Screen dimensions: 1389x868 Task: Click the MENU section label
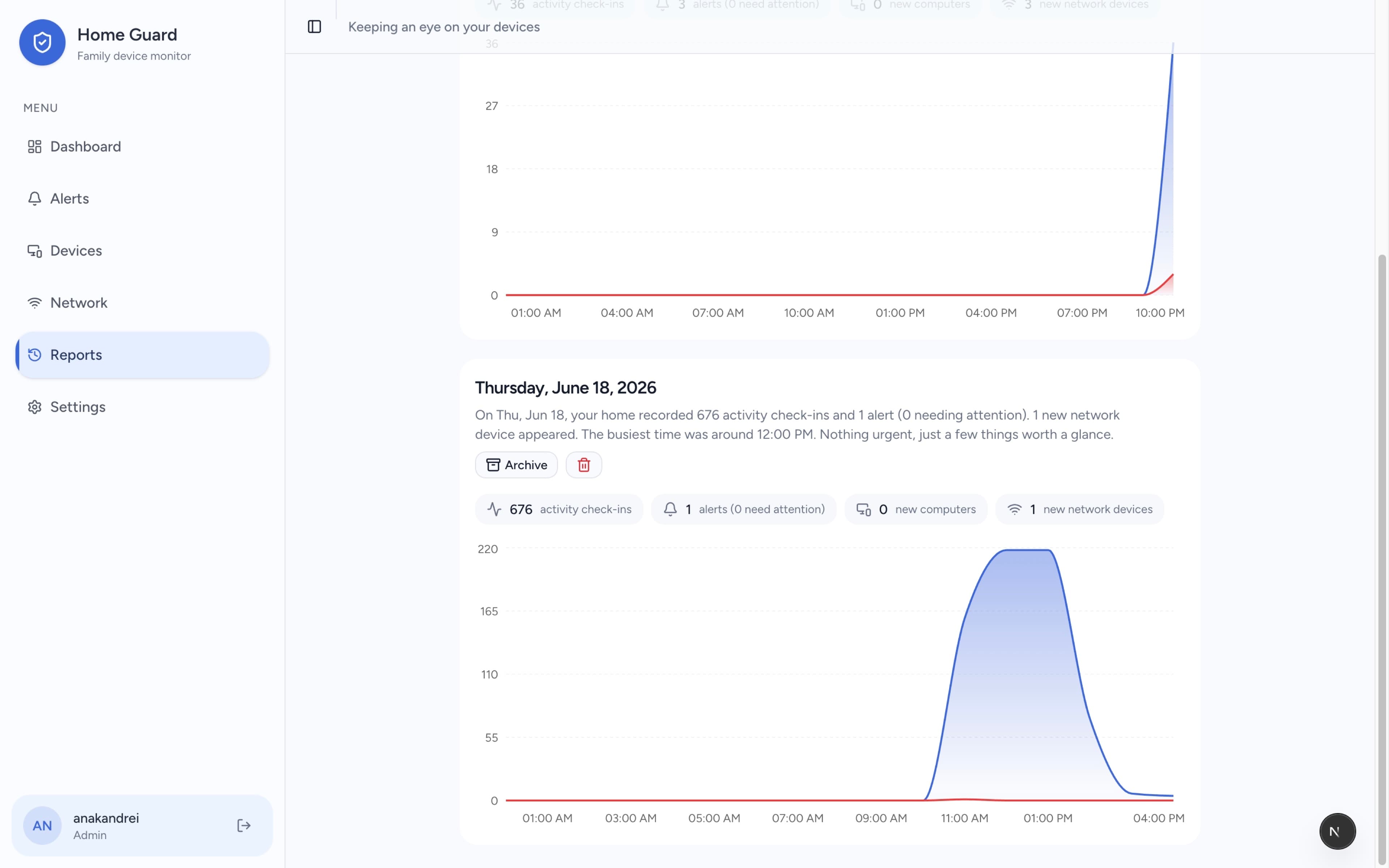pyautogui.click(x=40, y=108)
